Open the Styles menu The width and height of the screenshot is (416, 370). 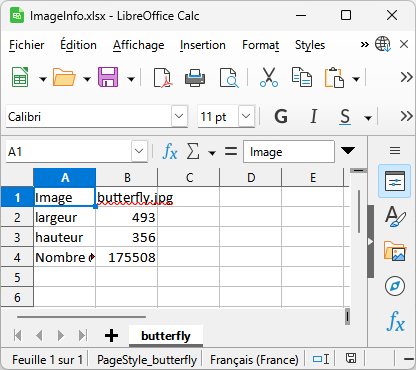[310, 45]
